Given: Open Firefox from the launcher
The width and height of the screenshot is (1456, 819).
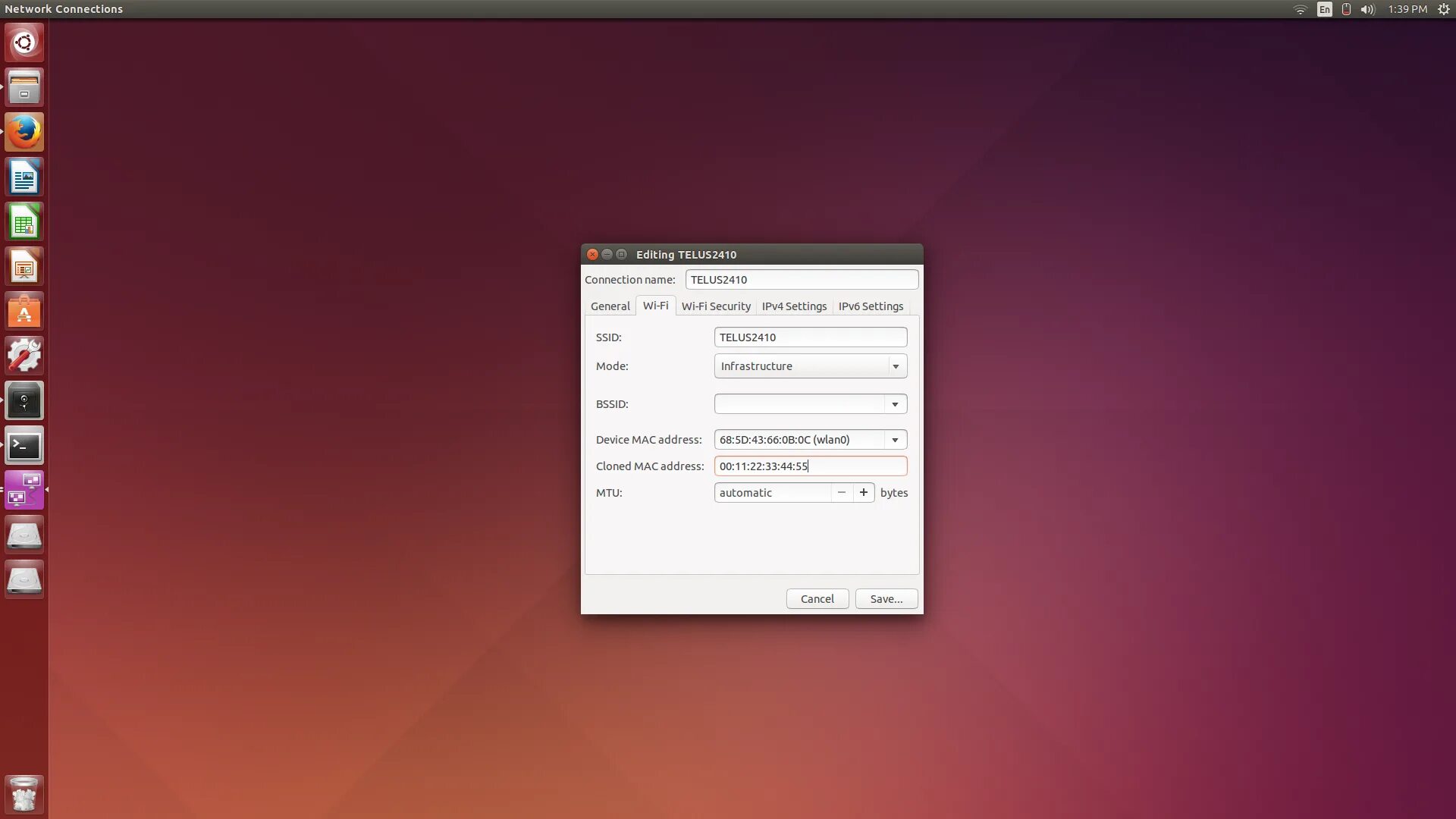Looking at the screenshot, I should (24, 133).
